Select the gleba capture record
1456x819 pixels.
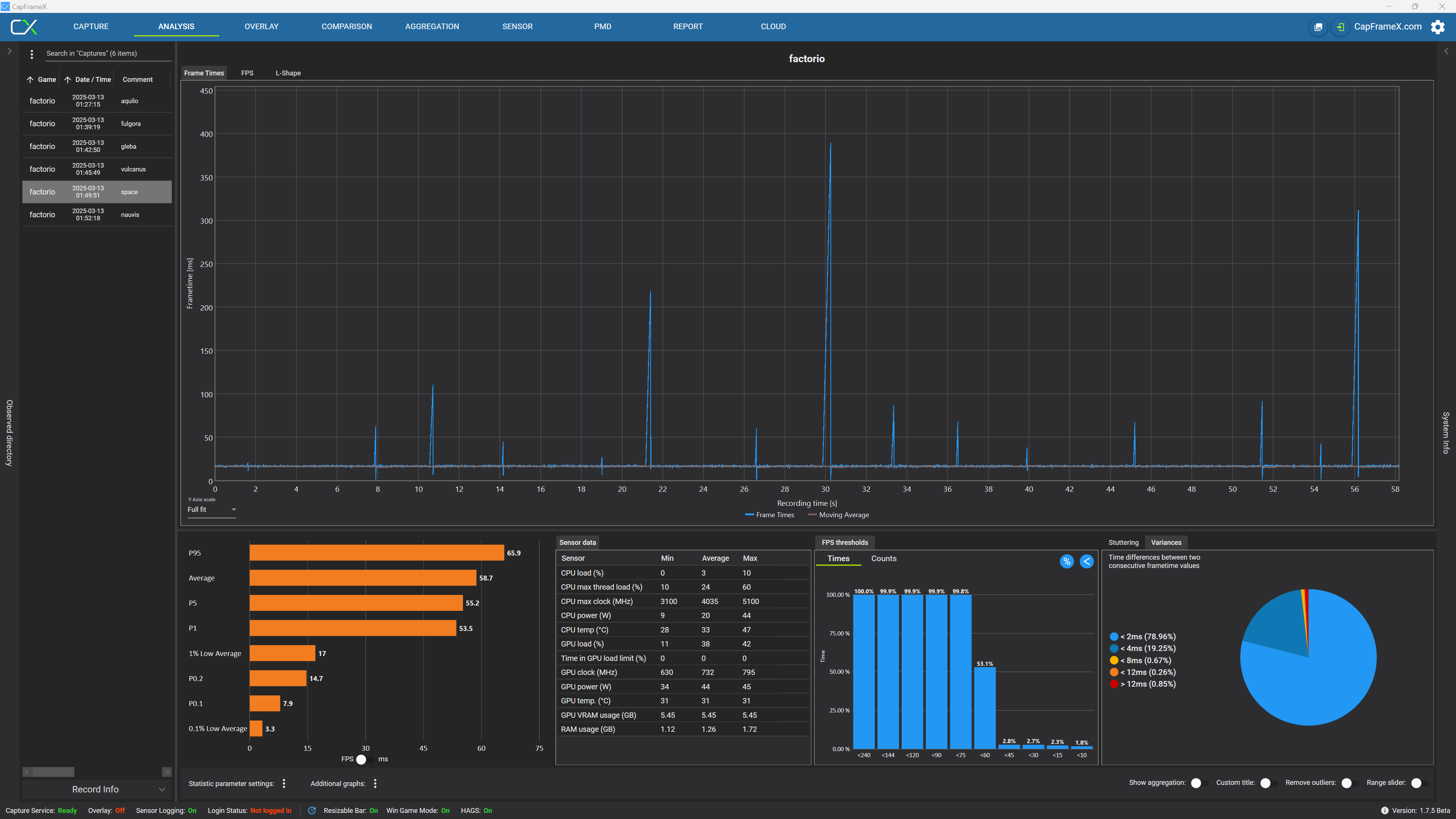pos(97,146)
